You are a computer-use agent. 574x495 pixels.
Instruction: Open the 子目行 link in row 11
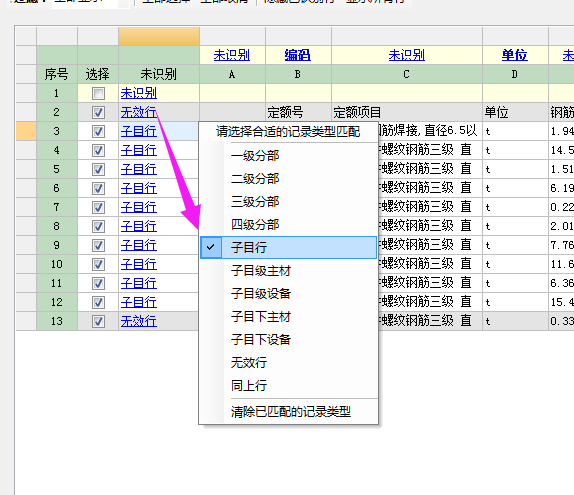click(139, 284)
